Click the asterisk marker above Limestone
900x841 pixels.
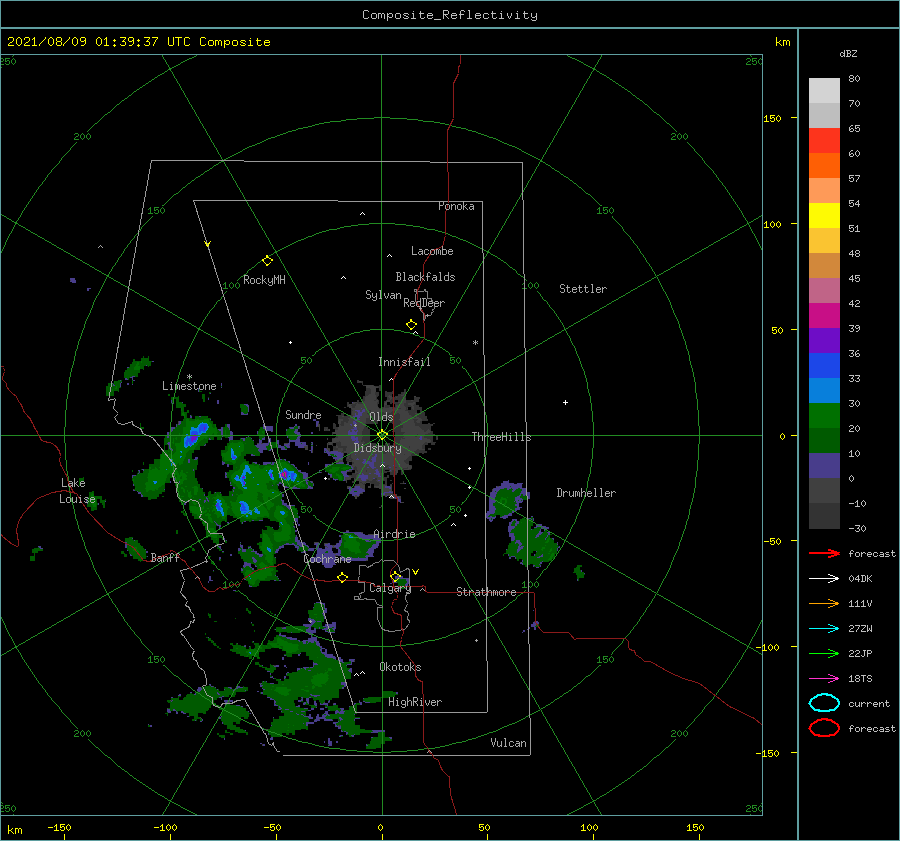pyautogui.click(x=189, y=377)
